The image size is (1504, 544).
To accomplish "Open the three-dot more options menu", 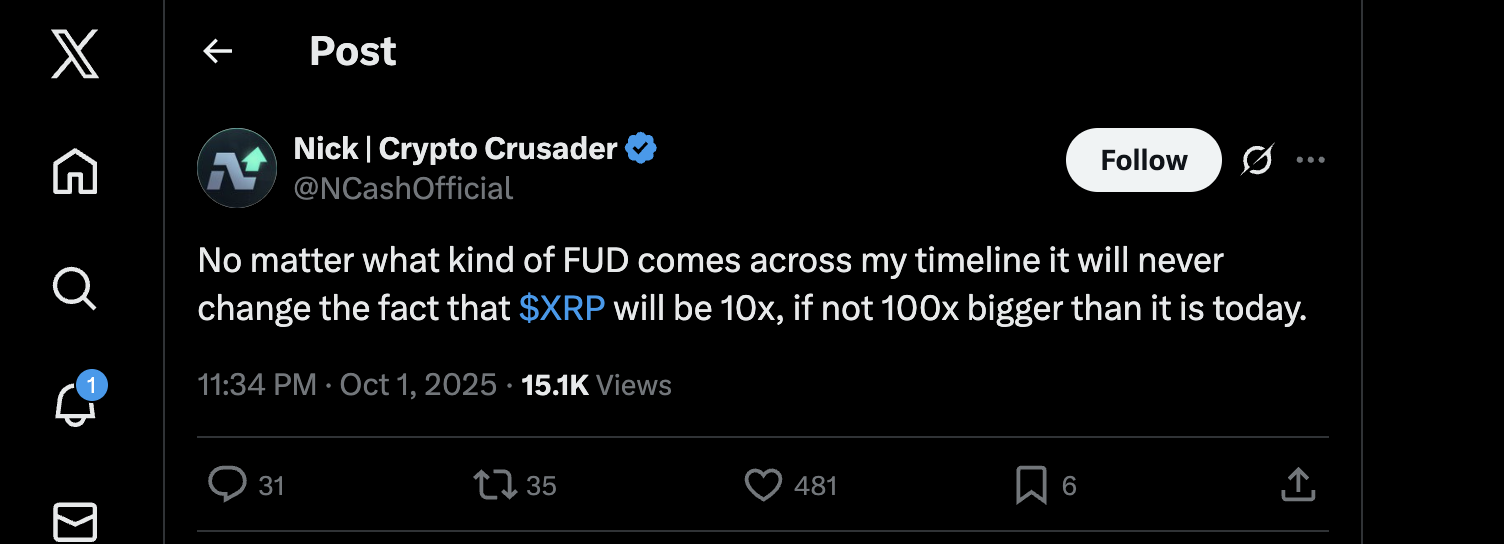I will (x=1310, y=160).
